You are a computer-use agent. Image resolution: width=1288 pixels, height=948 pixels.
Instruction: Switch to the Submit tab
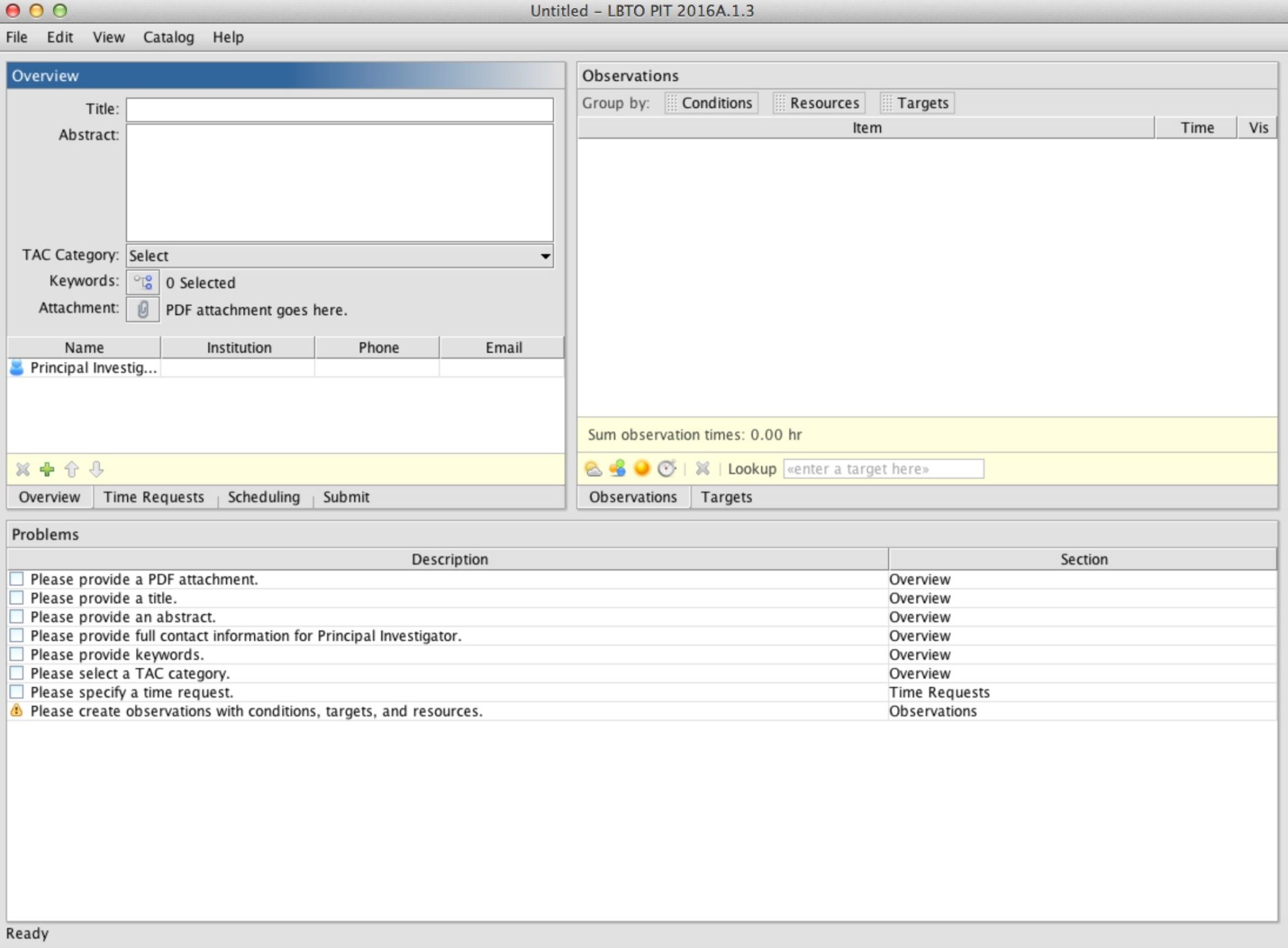[x=347, y=497]
